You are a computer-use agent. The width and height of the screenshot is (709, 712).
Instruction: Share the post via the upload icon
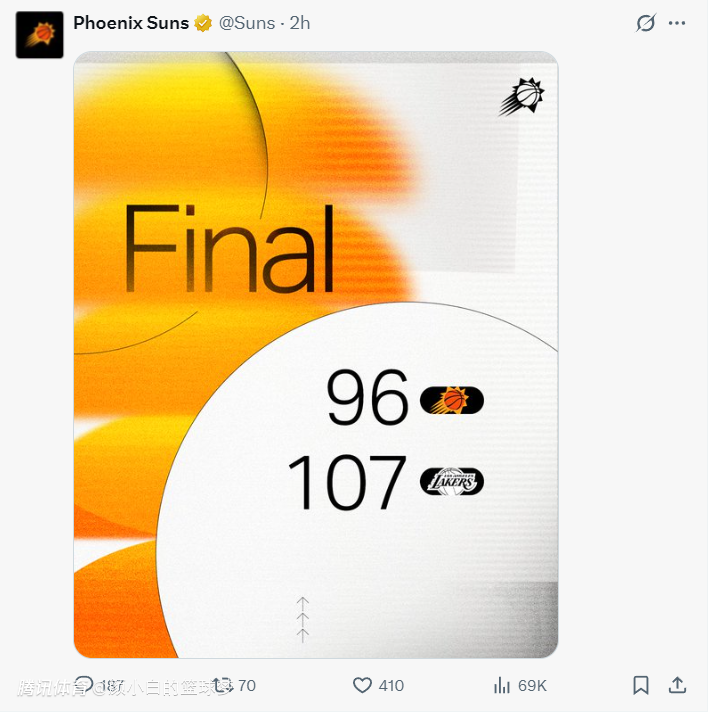[677, 685]
